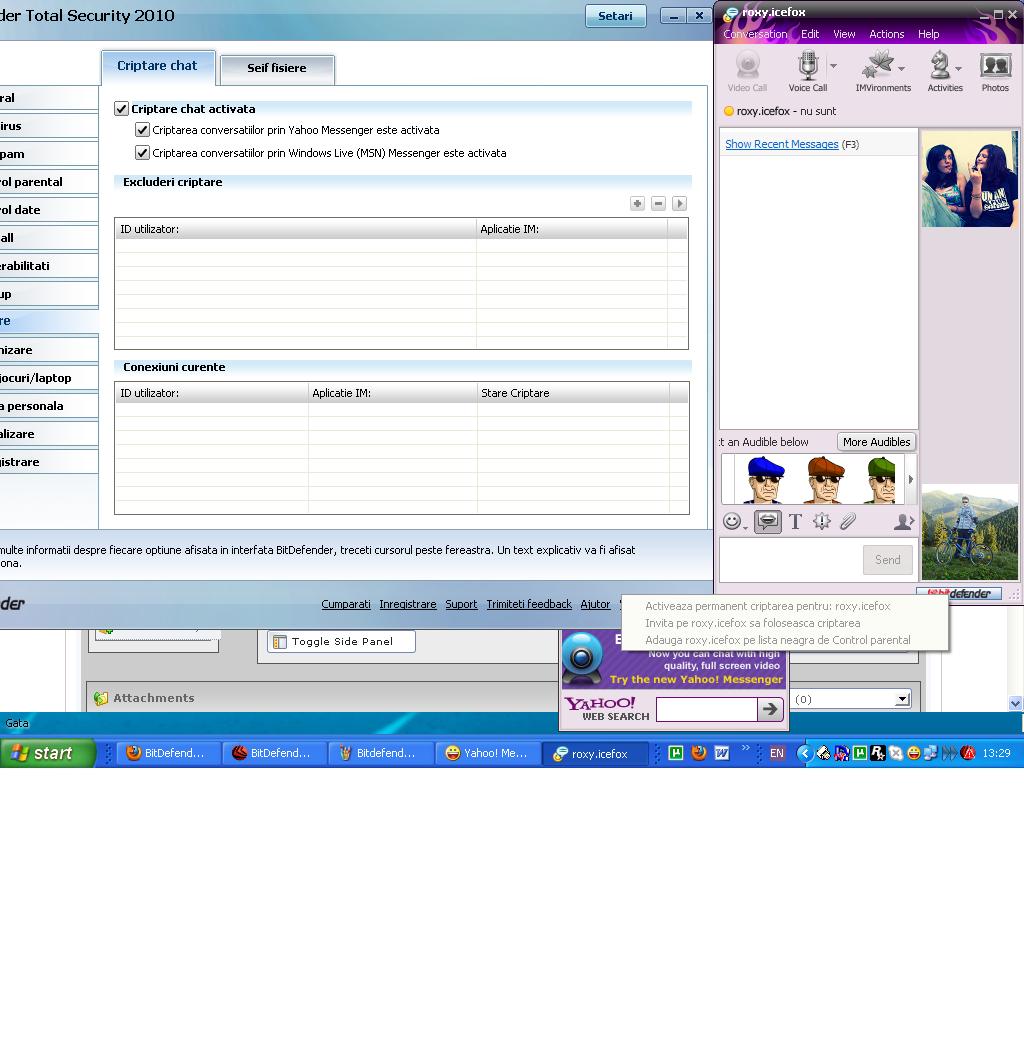Click the contact's display photo
This screenshot has height=1064, width=1024.
tap(970, 178)
